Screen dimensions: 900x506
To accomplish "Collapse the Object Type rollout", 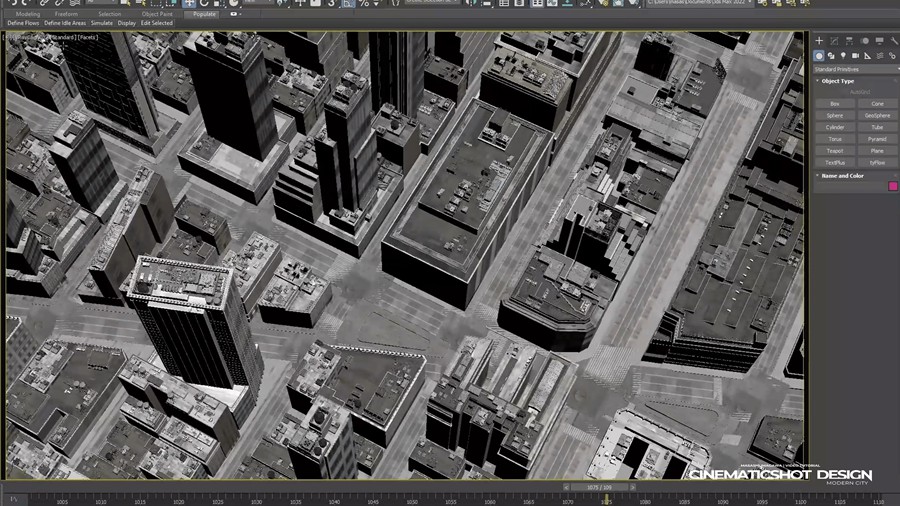I will point(838,81).
